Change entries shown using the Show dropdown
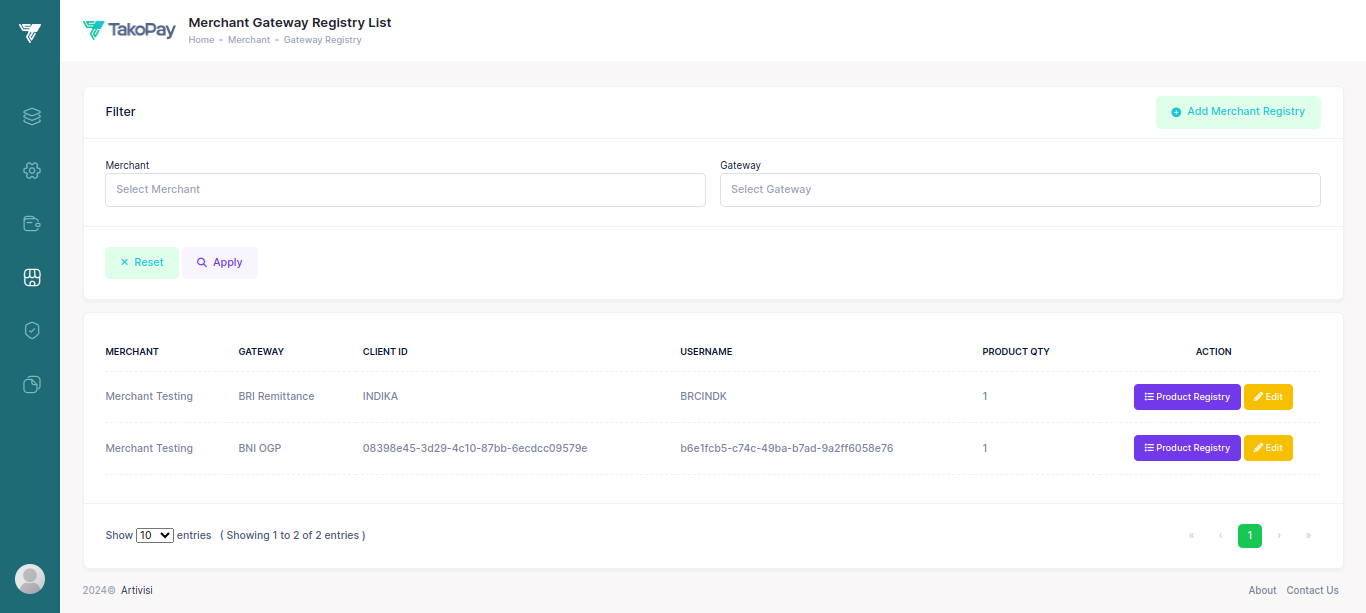Viewport: 1366px width, 613px height. point(154,535)
